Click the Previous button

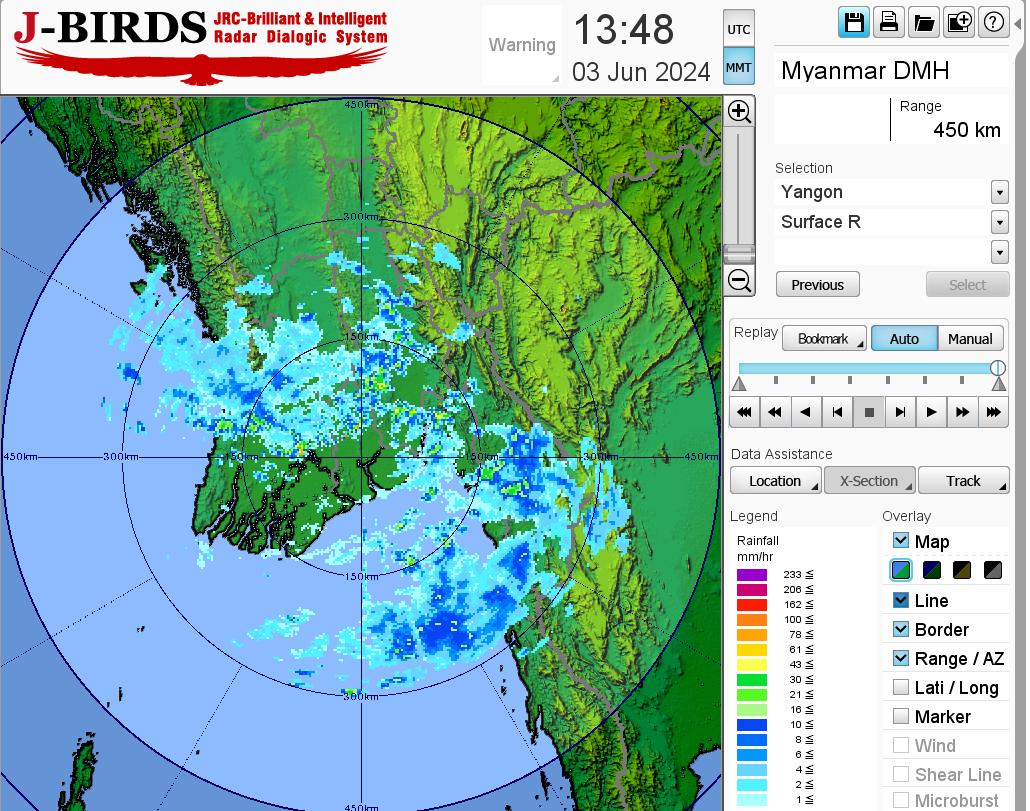pos(817,285)
